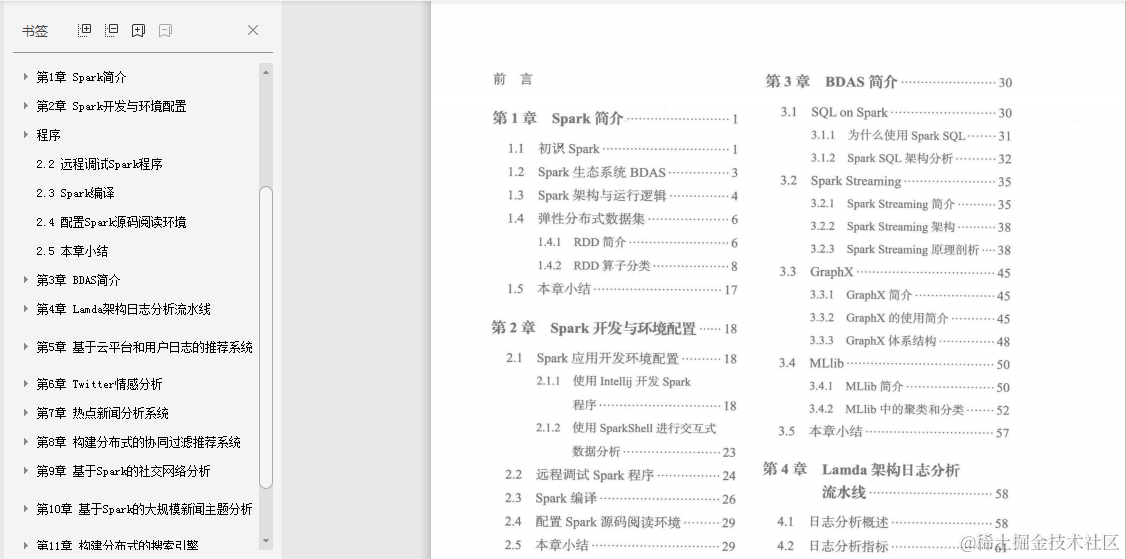Click 第1章 Spark简介 heading in contents

coord(557,118)
